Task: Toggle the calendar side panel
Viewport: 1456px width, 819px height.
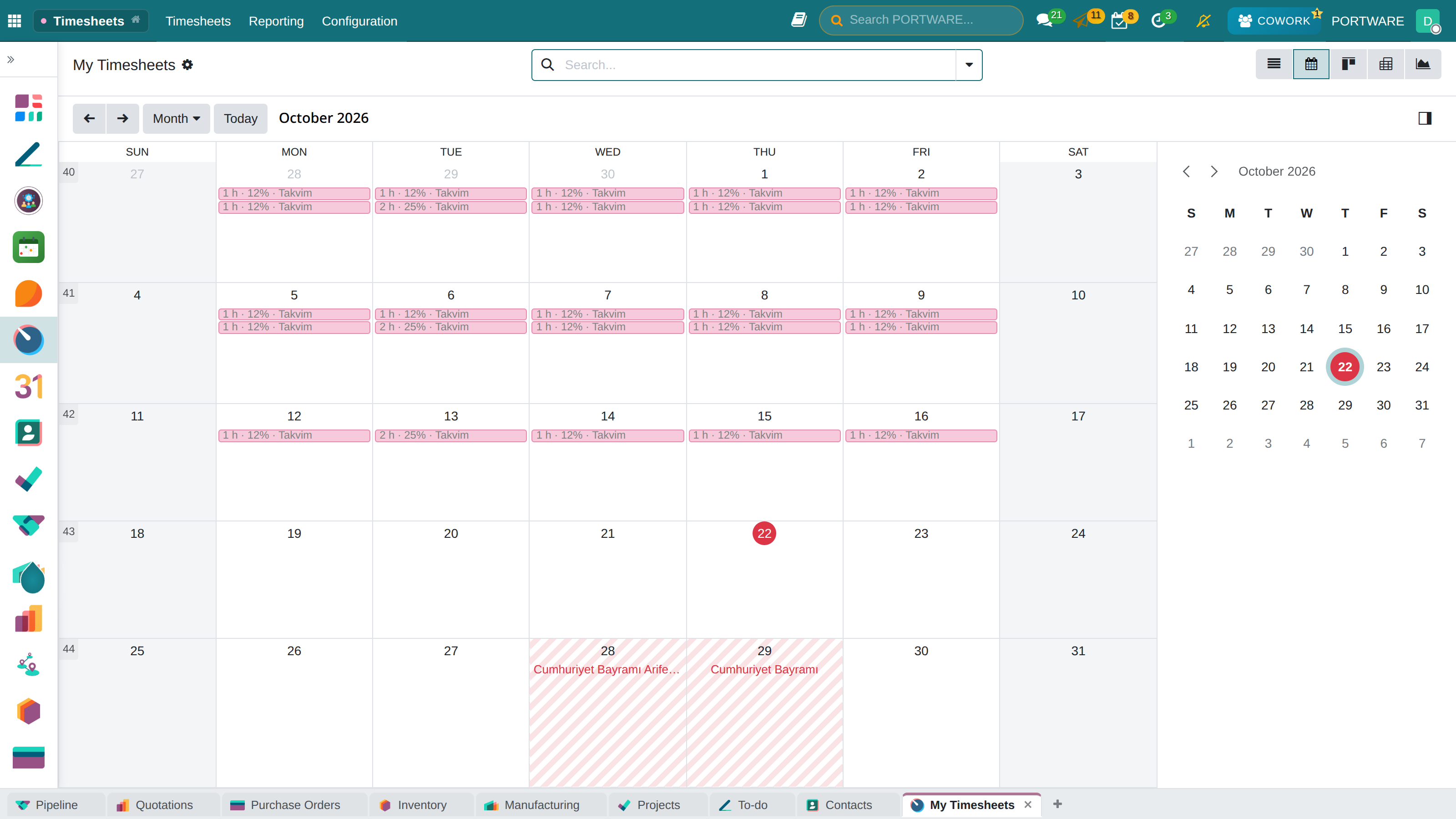Action: click(1425, 118)
